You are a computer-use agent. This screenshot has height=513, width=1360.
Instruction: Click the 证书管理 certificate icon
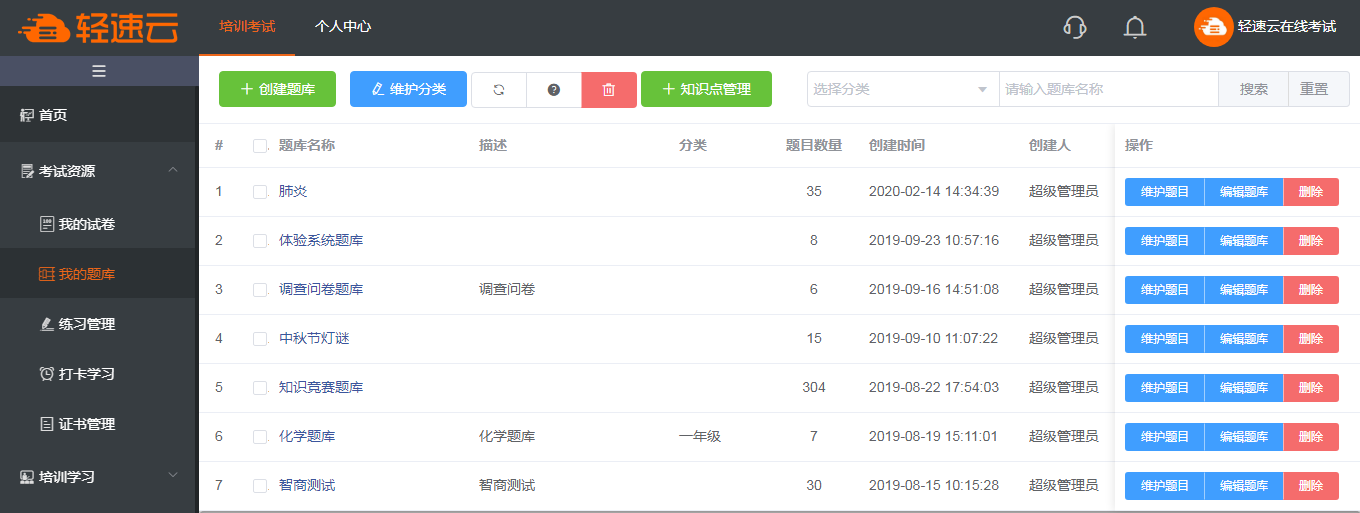[x=47, y=424]
